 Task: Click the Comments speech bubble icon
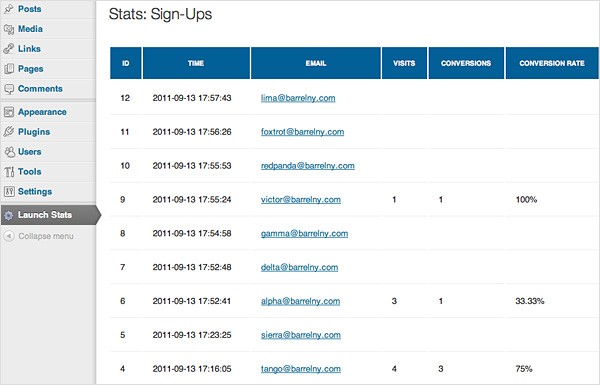[x=9, y=89]
